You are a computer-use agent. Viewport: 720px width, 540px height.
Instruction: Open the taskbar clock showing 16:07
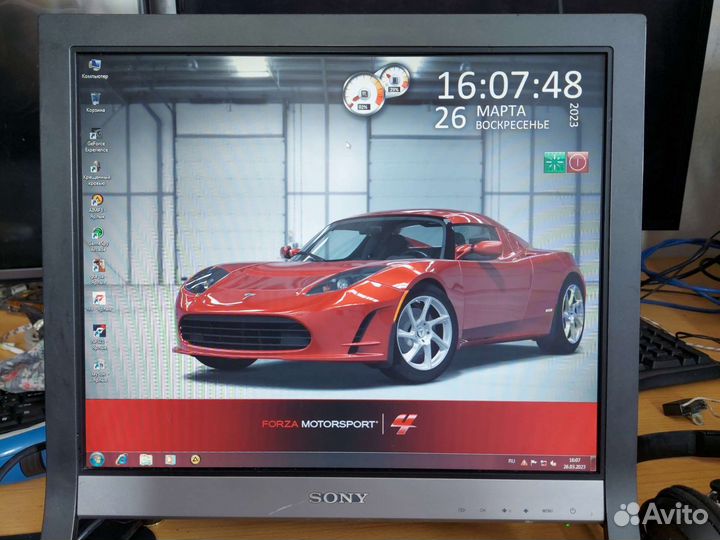(x=574, y=463)
